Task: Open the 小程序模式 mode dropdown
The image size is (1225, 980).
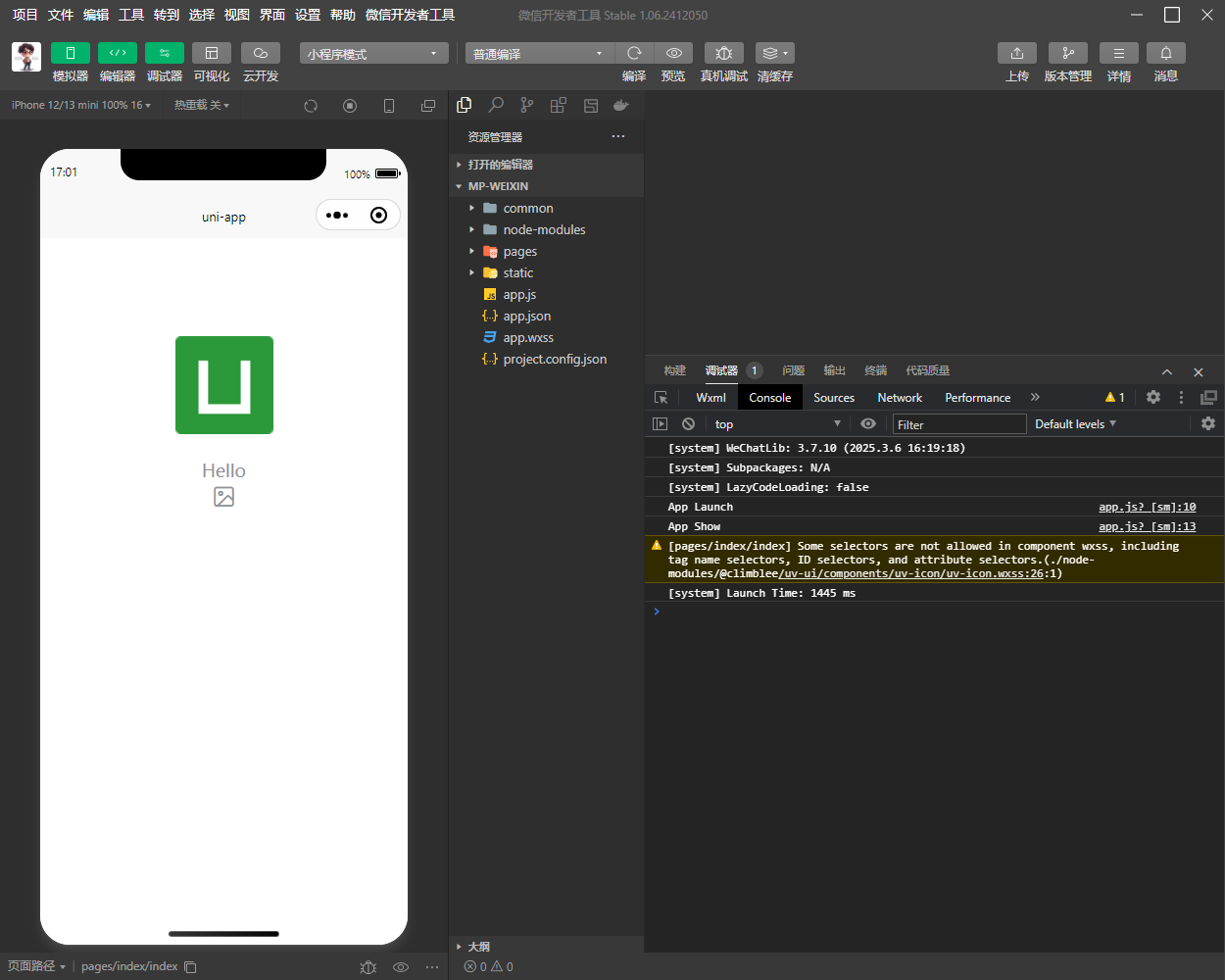Action: pyautogui.click(x=373, y=54)
